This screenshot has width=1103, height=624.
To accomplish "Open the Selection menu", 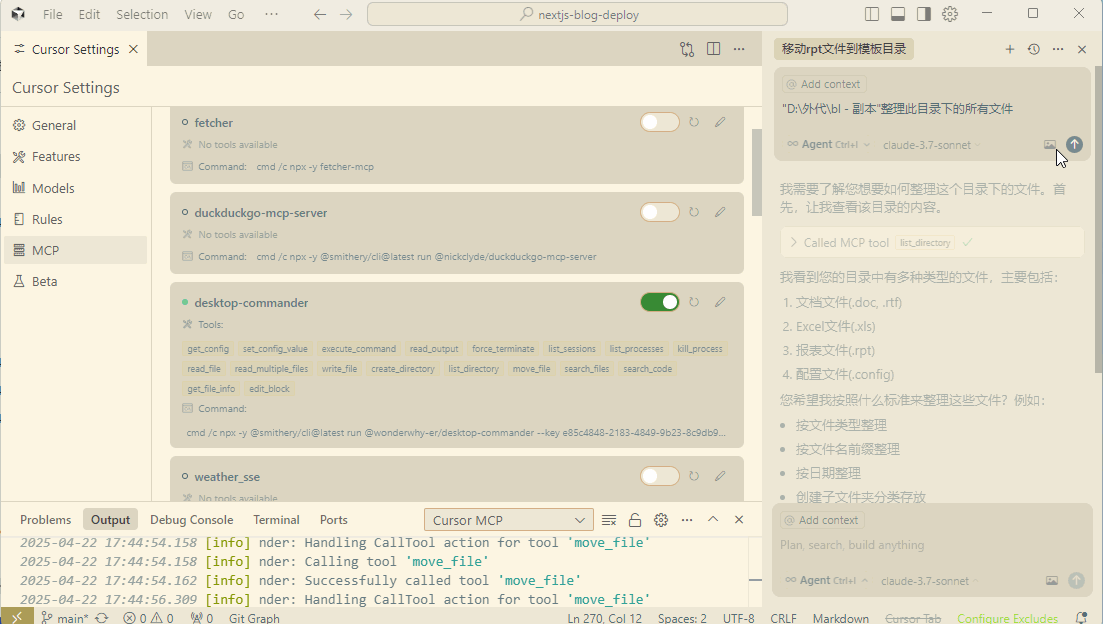I will click(x=142, y=14).
